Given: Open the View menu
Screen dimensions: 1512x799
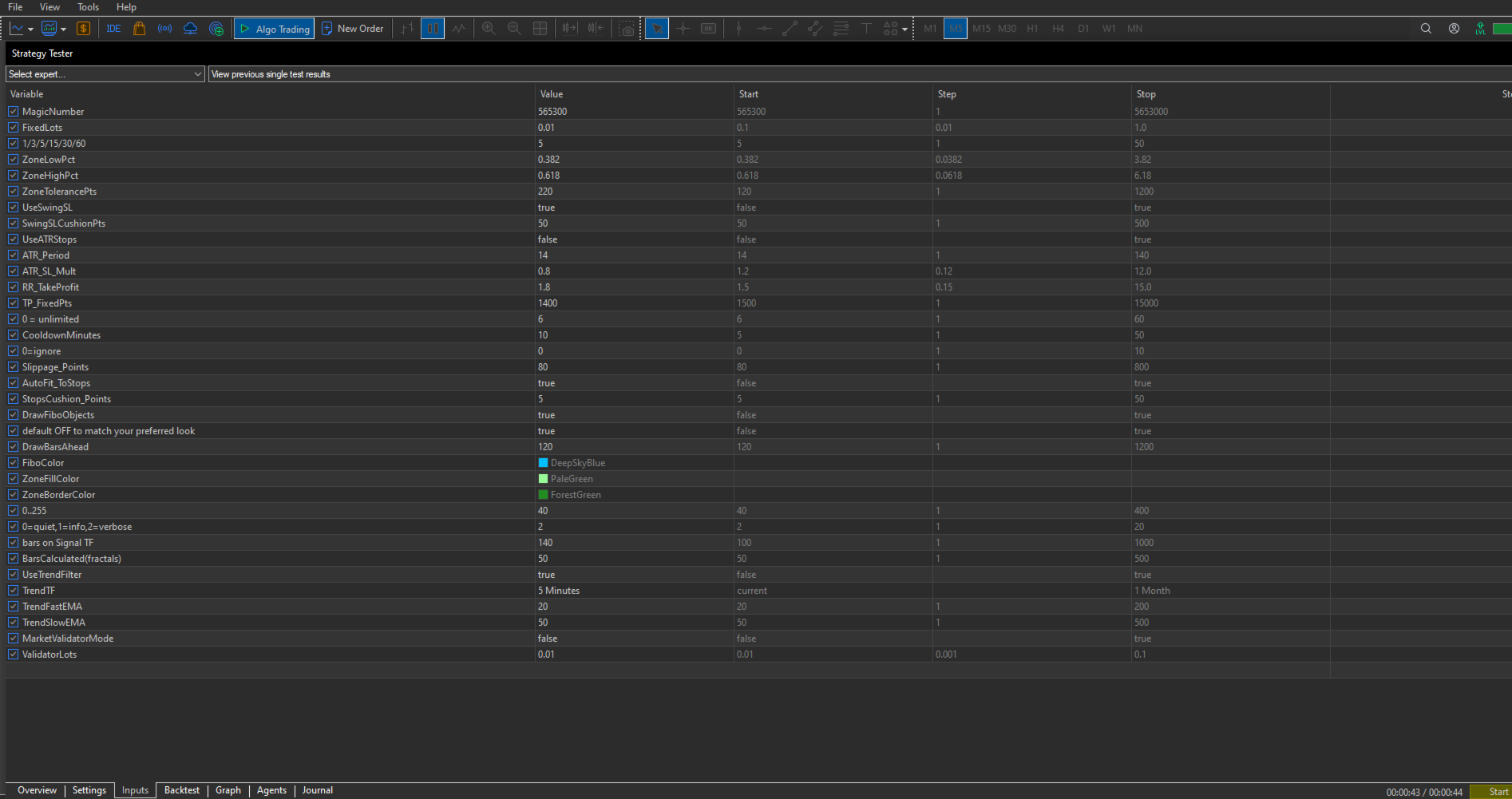Looking at the screenshot, I should (x=49, y=7).
